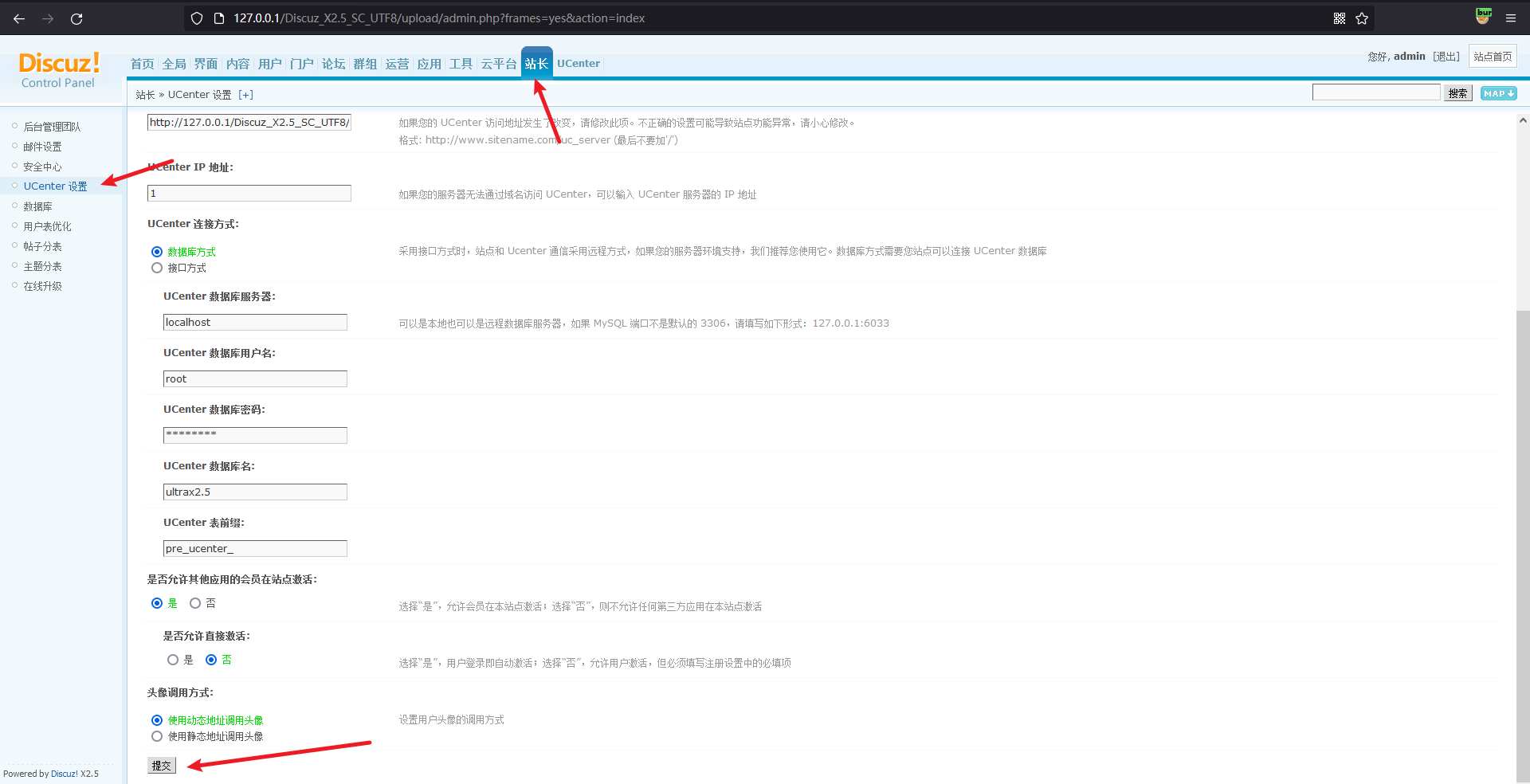
Task: Open the 群组 tab
Action: coord(366,64)
